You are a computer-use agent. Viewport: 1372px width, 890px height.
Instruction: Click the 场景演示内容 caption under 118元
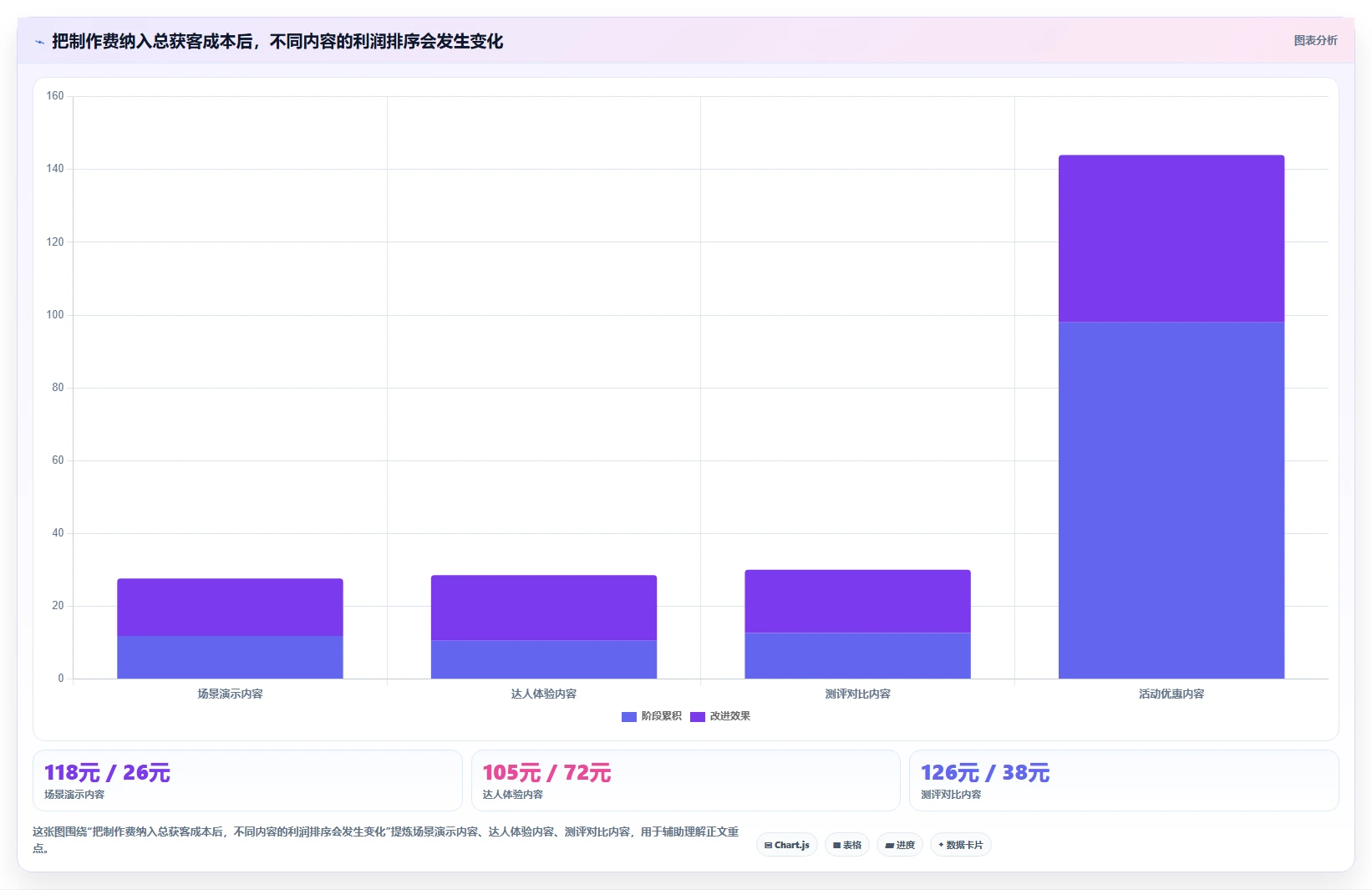pyautogui.click(x=74, y=795)
